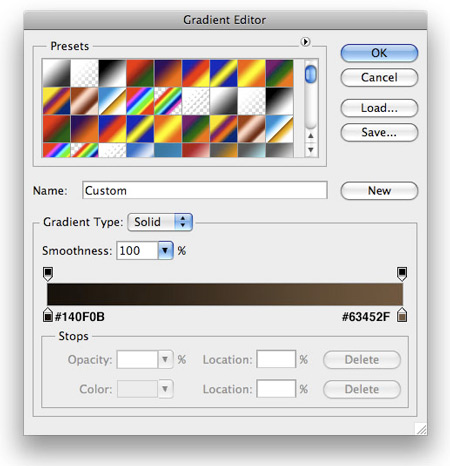This screenshot has width=450, height=466.
Task: Pick second-row transparent stripes gradient preset
Action: tap(196, 101)
